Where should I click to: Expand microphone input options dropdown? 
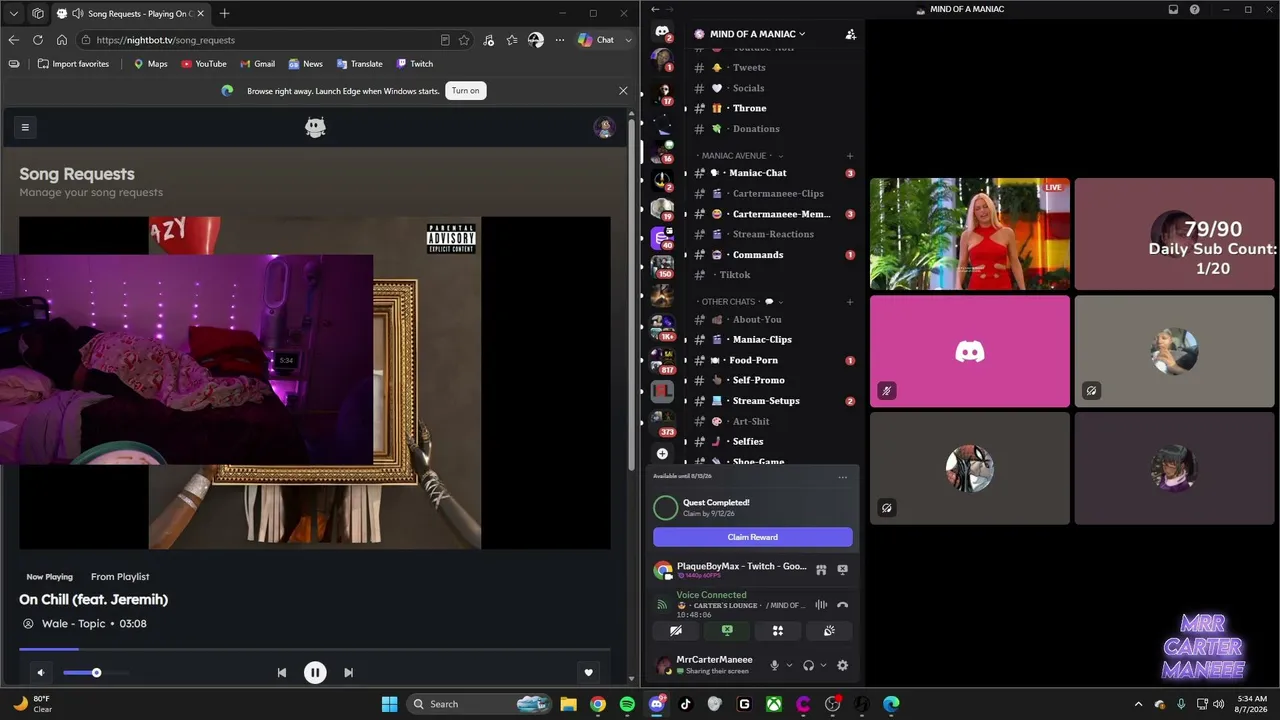[789, 665]
